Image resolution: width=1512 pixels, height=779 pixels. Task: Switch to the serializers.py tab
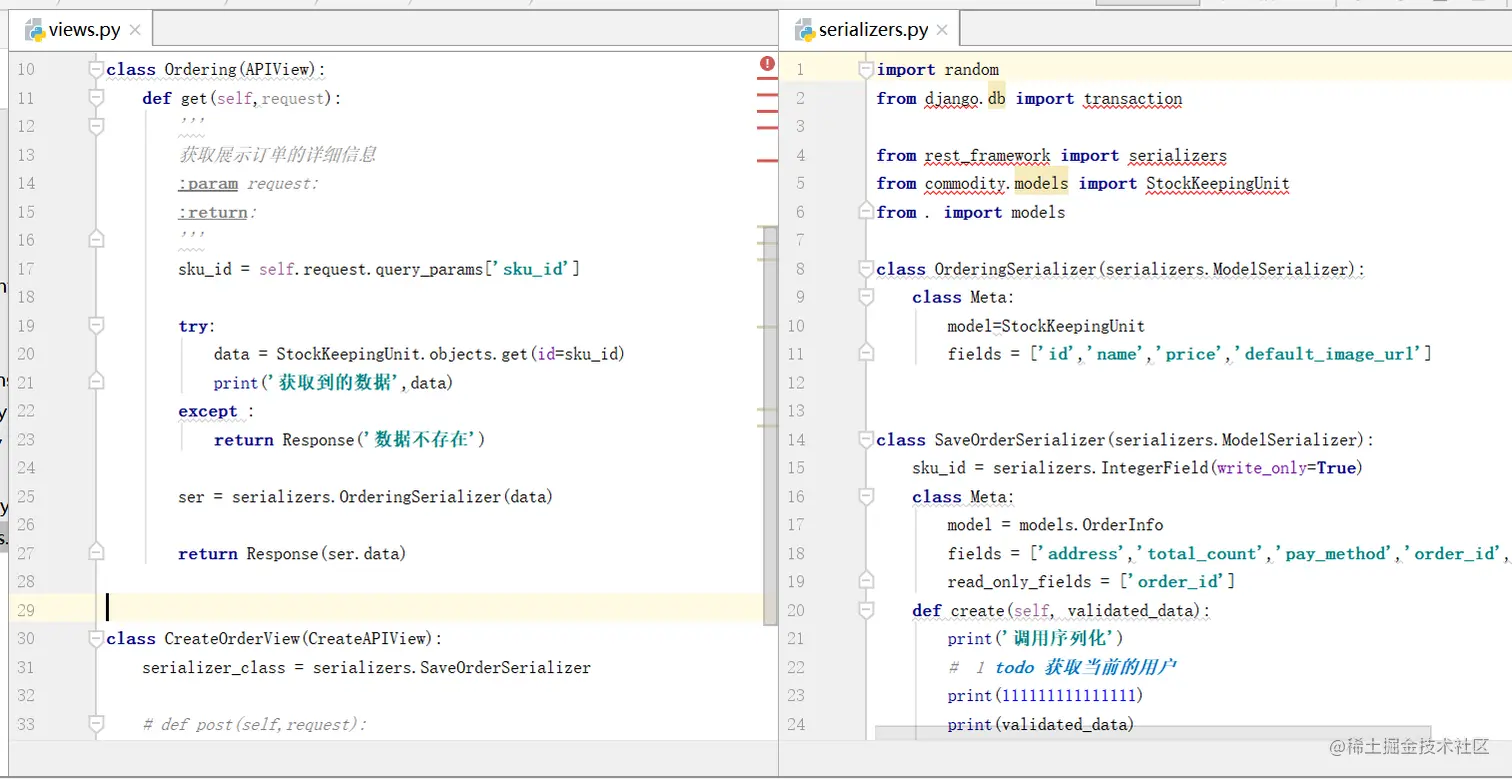tap(868, 30)
